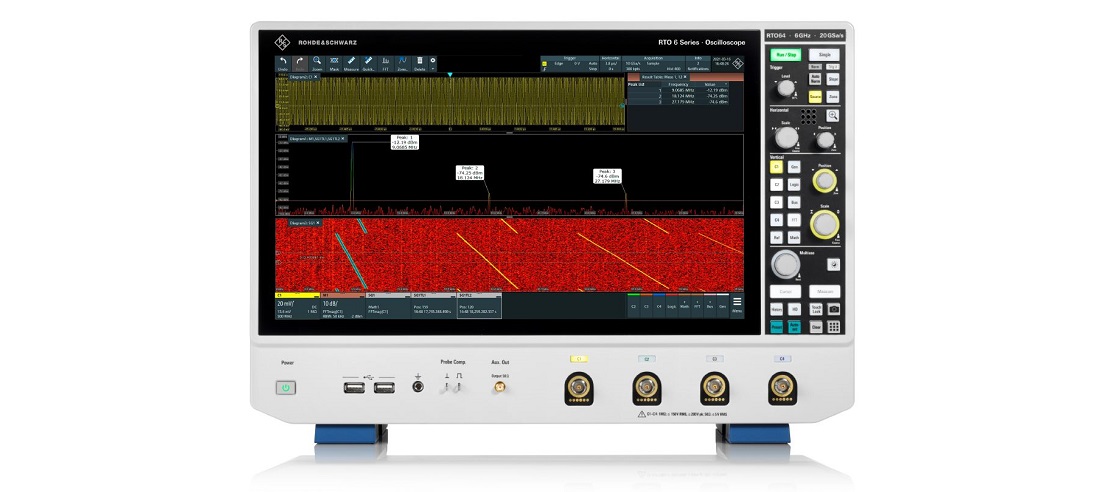
Task: Start Quick measurement from the toolbar
Action: point(368,63)
